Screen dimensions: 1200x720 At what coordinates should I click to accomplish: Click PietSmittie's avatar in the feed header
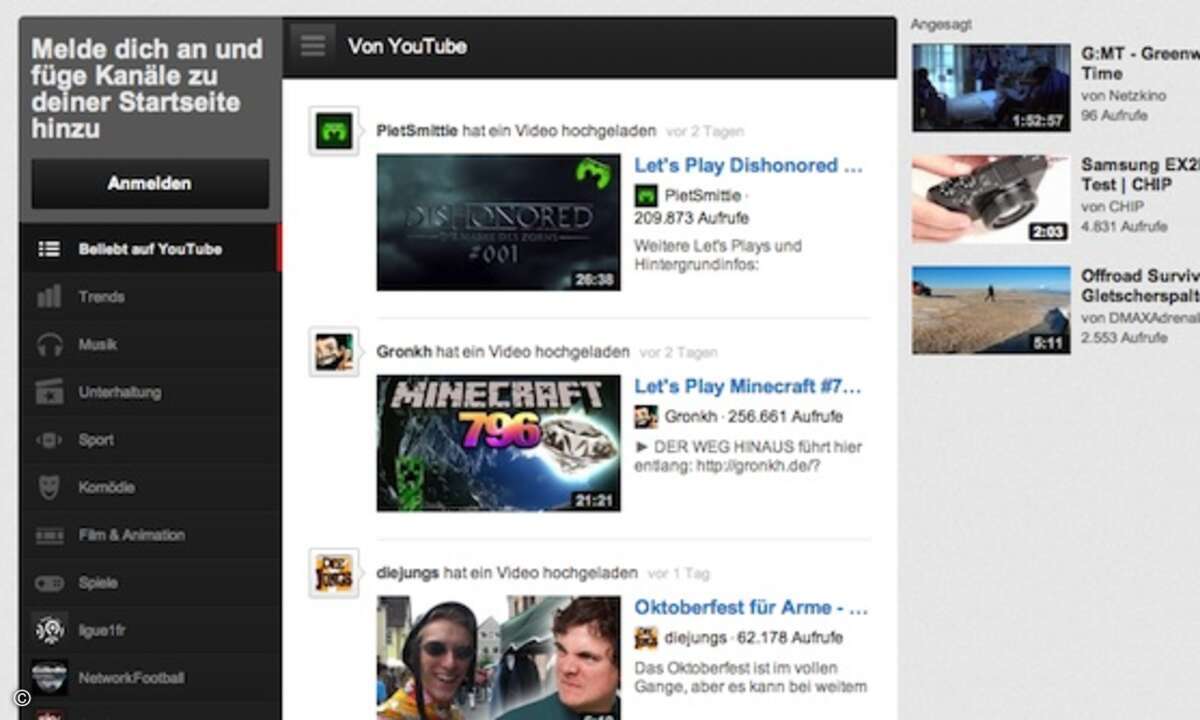click(x=333, y=131)
